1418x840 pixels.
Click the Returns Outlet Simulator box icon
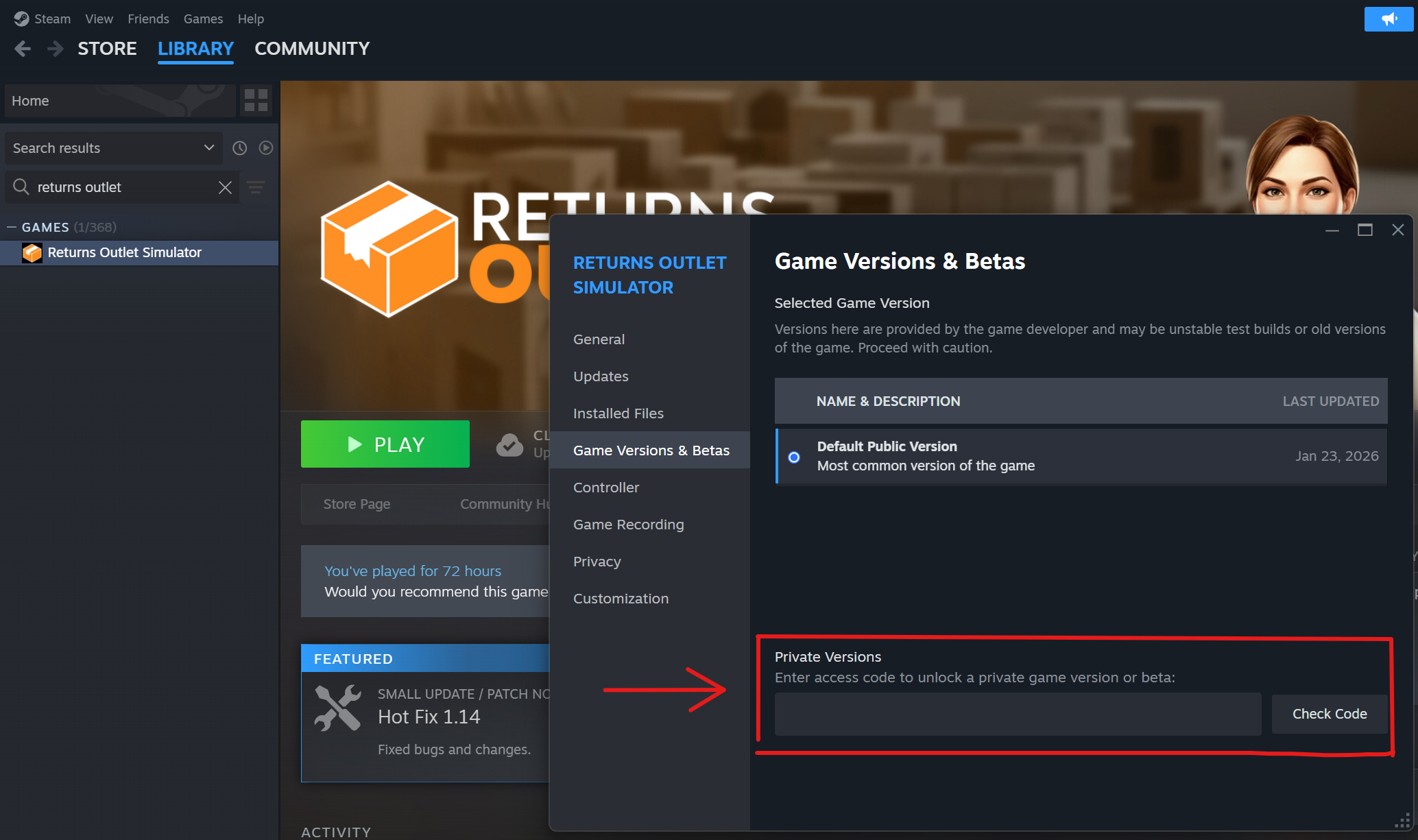point(32,253)
